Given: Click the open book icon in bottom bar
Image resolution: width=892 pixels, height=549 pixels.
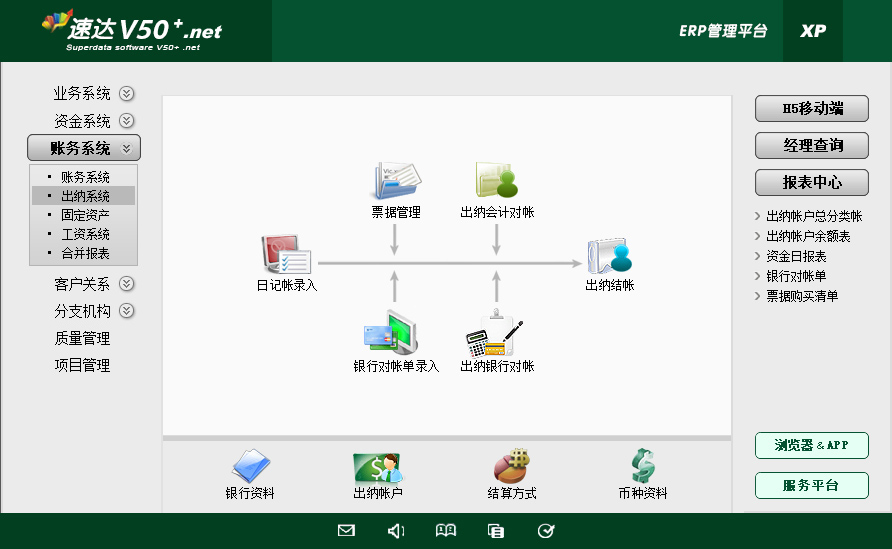Looking at the screenshot, I should coord(445,531).
